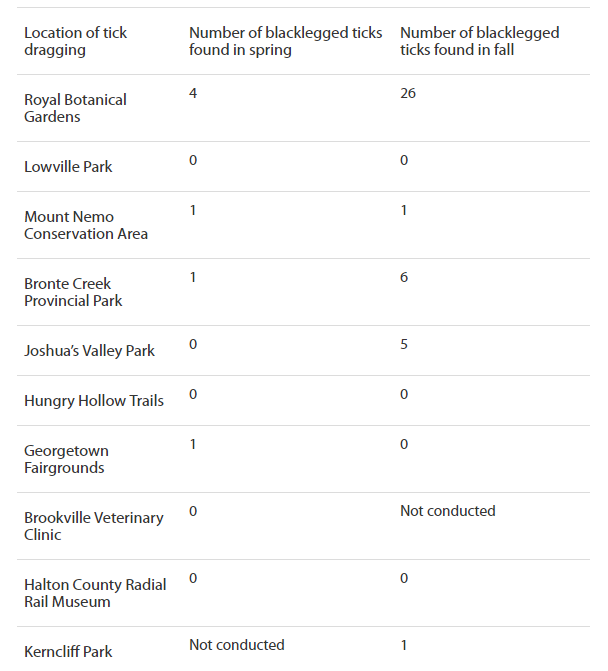Select the Lowville Park location cell
Viewport: 608px width, 671px height.
tap(68, 167)
